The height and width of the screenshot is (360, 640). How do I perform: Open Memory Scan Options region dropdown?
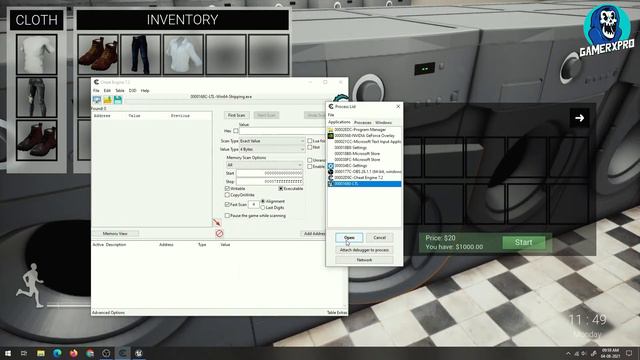264,164
